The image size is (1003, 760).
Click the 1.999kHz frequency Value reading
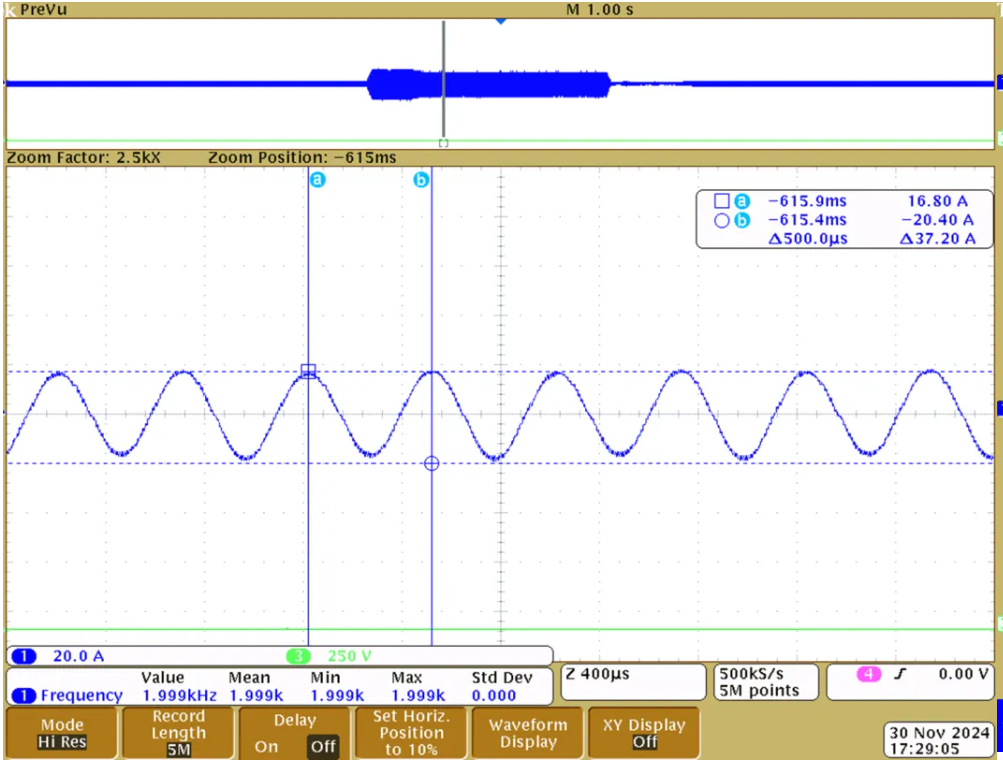[x=180, y=695]
